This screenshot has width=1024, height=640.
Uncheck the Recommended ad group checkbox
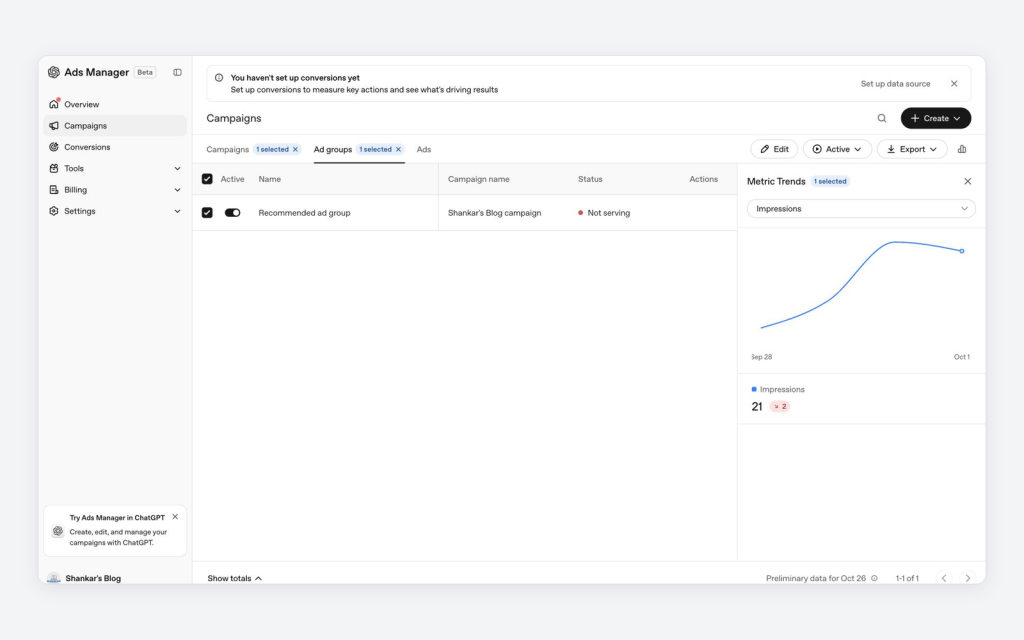pos(207,213)
